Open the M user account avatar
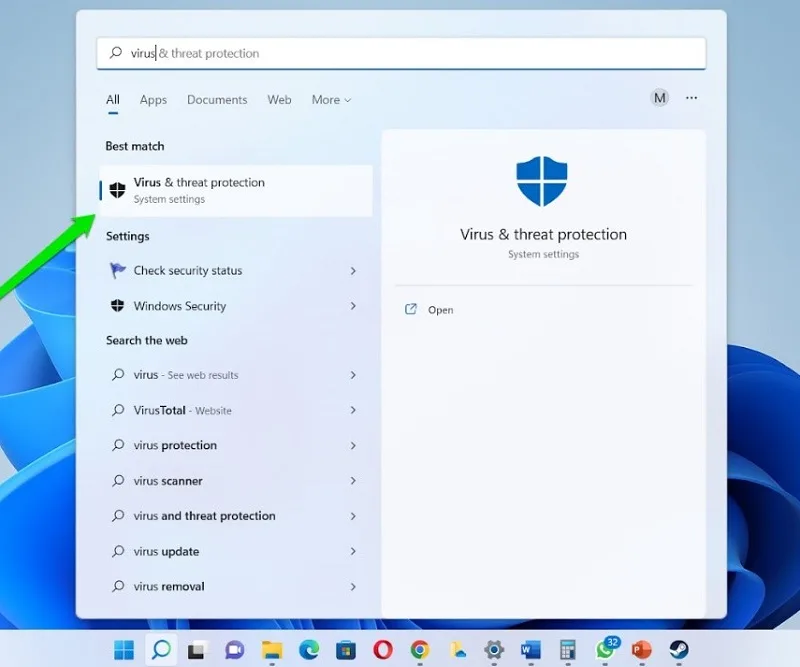 (660, 97)
